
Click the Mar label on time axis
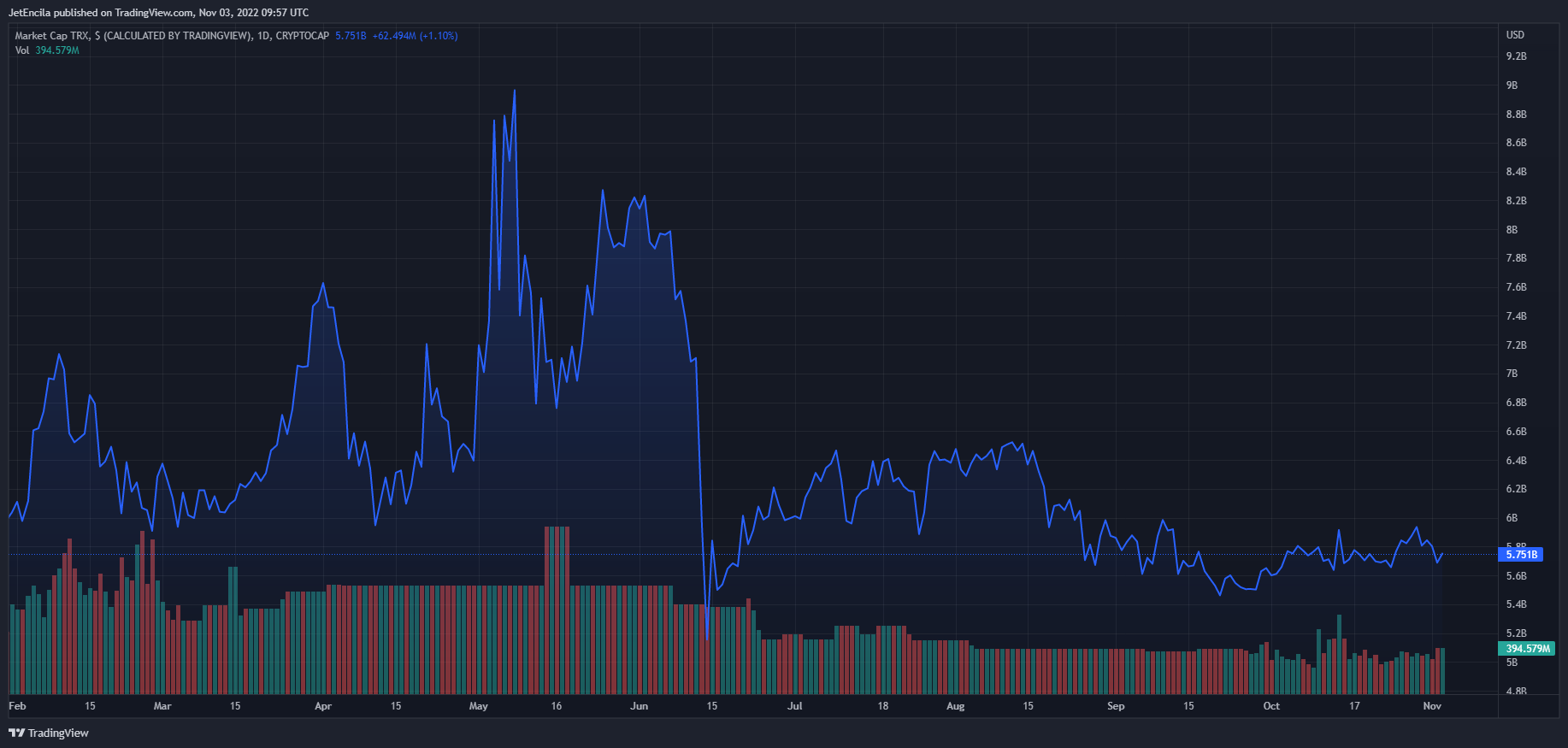point(162,706)
